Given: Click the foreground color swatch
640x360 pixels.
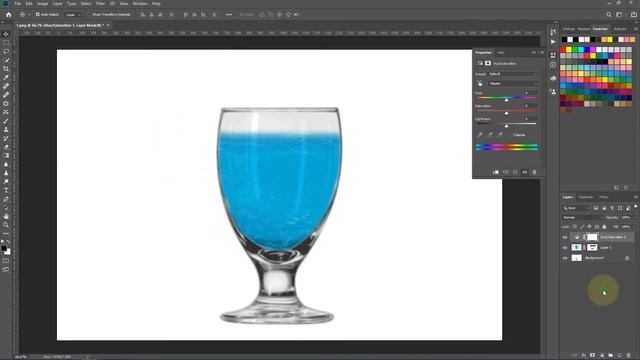Looking at the screenshot, I should point(4,249).
